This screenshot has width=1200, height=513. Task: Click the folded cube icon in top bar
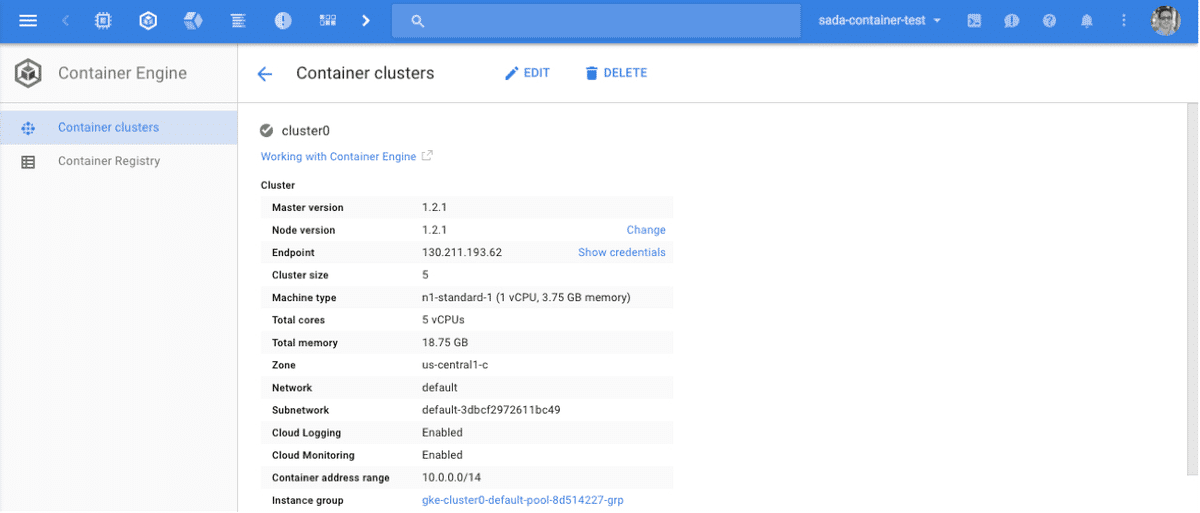[193, 20]
